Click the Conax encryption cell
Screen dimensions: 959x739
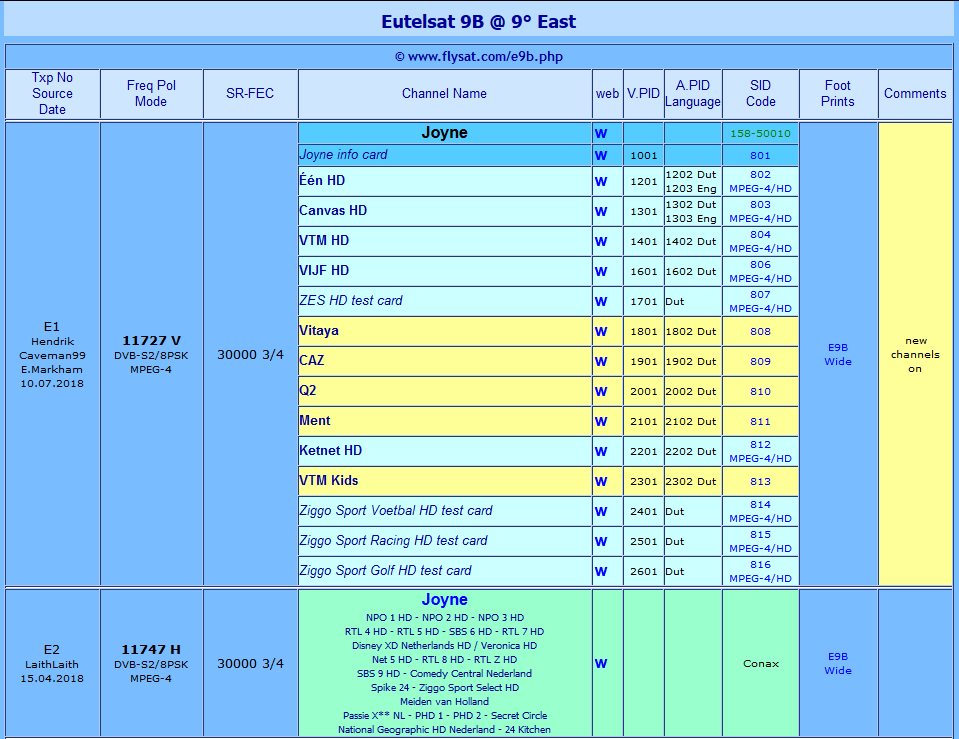coord(760,663)
